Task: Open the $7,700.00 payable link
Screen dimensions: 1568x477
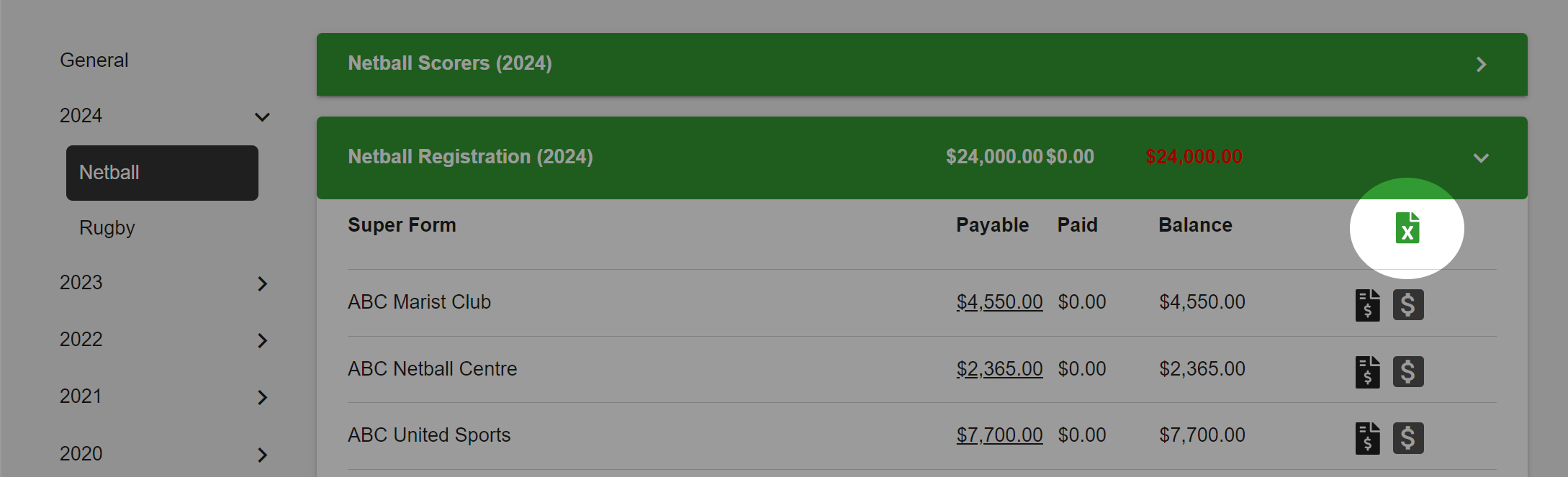Action: [x=999, y=435]
